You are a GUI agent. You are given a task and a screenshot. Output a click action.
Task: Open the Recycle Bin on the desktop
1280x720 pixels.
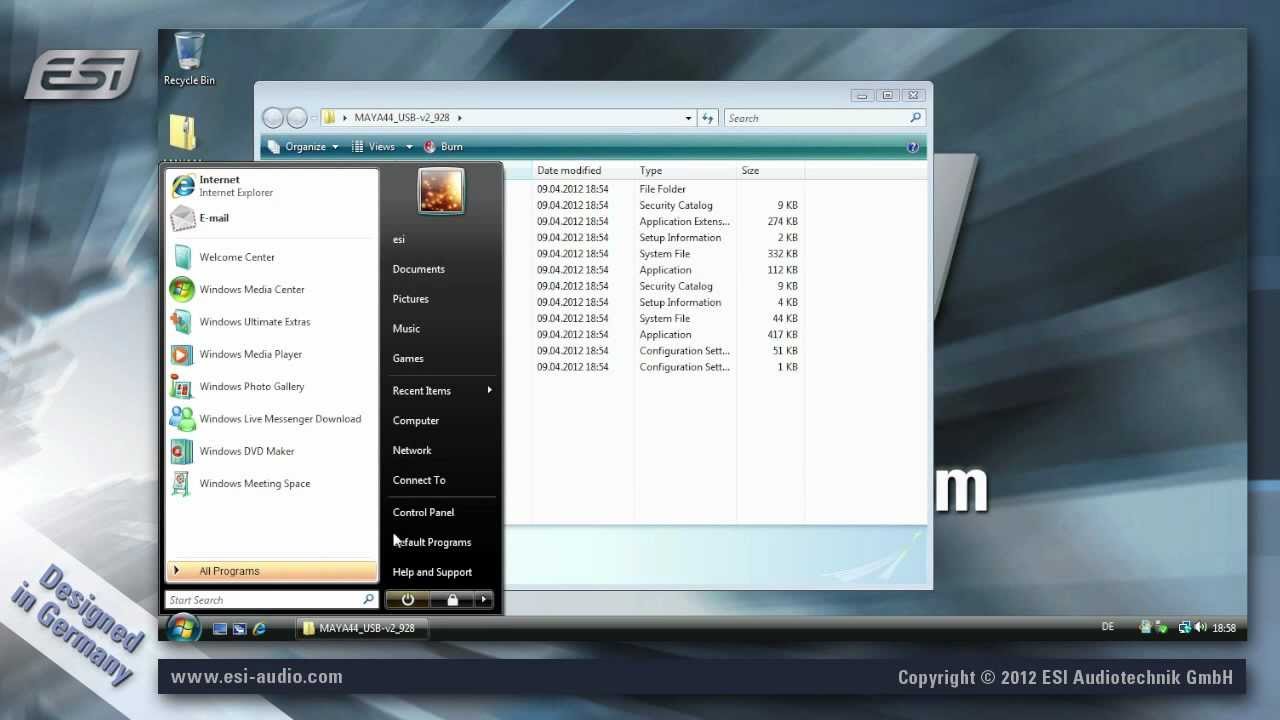click(x=189, y=58)
